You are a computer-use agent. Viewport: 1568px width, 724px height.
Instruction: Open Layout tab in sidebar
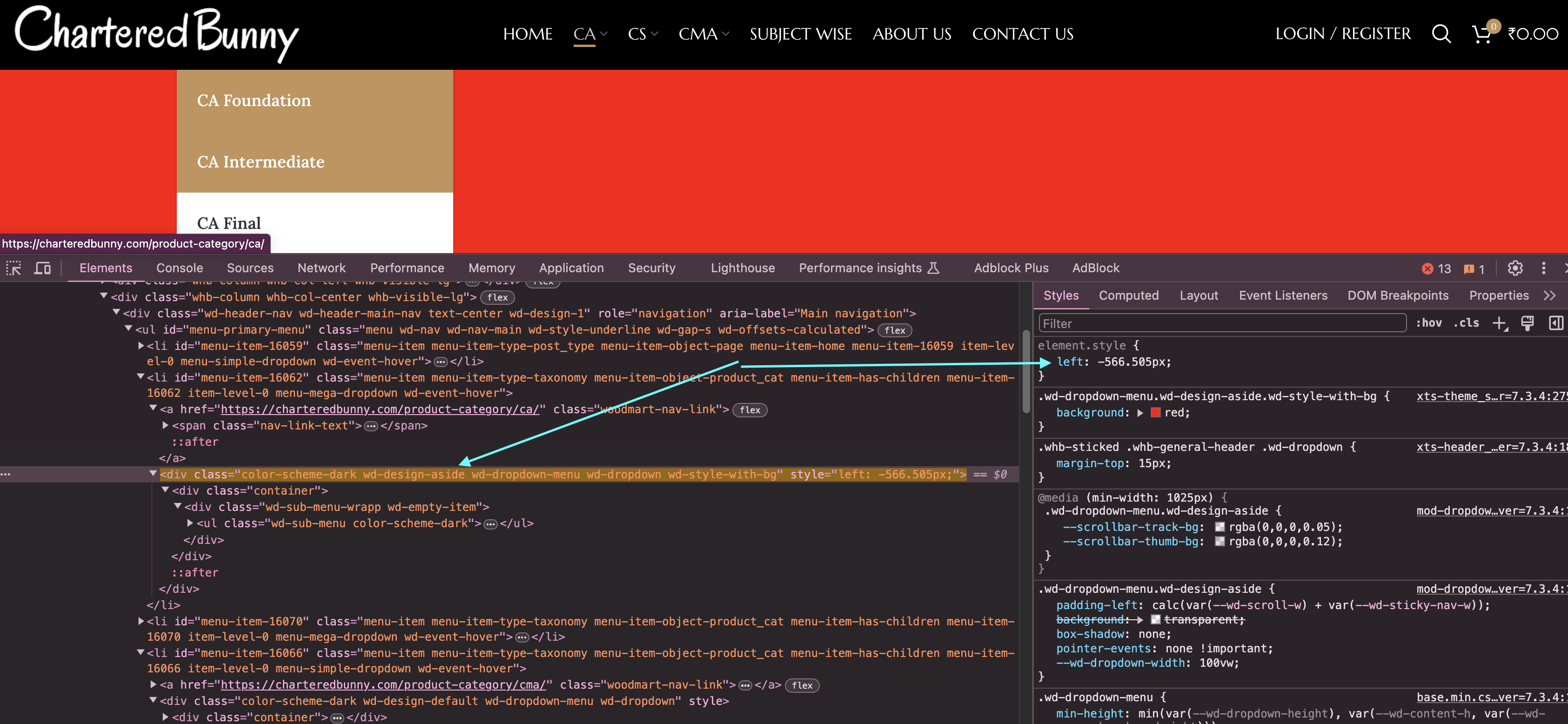[1199, 295]
